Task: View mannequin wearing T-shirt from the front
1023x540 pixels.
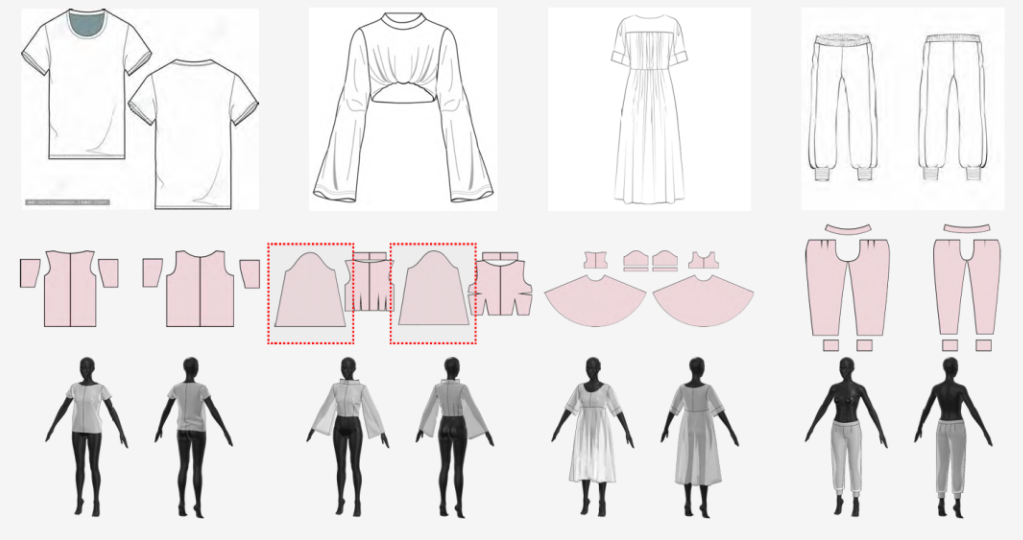Action: tap(87, 436)
